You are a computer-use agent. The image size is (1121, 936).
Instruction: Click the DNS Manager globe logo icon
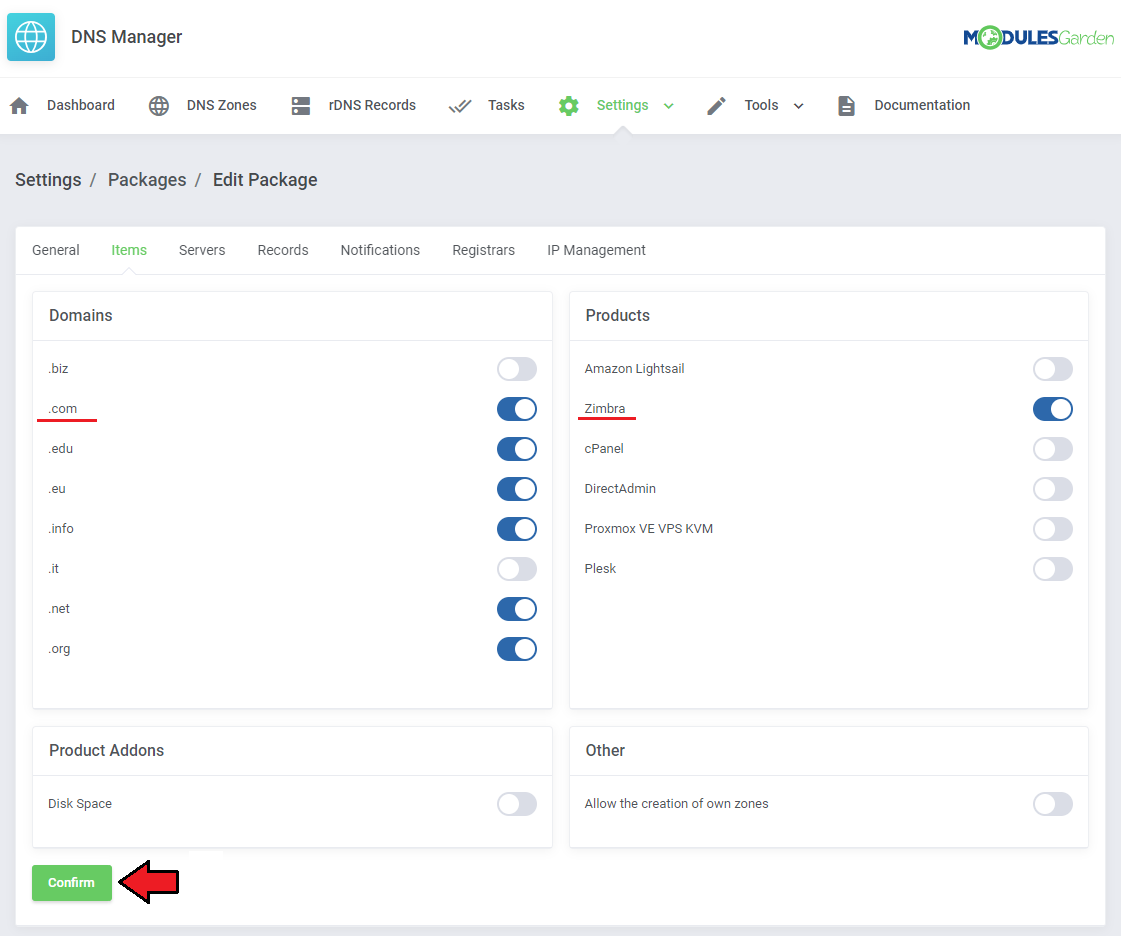point(31,36)
